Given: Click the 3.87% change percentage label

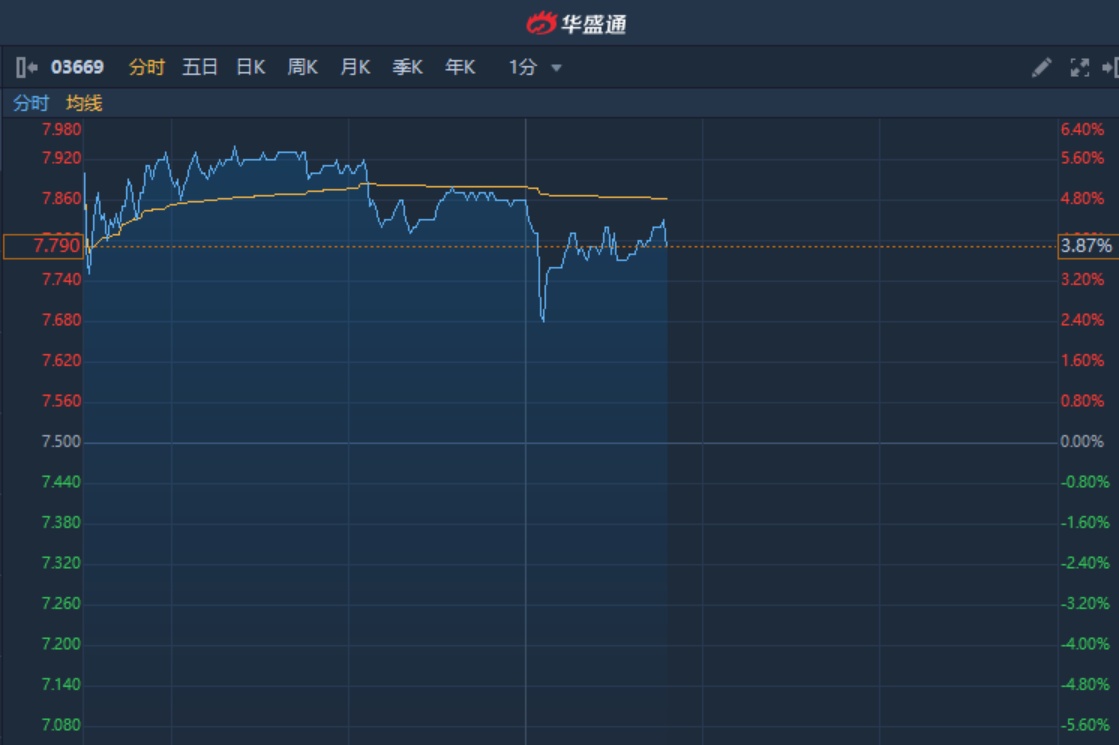Looking at the screenshot, I should coord(1085,246).
